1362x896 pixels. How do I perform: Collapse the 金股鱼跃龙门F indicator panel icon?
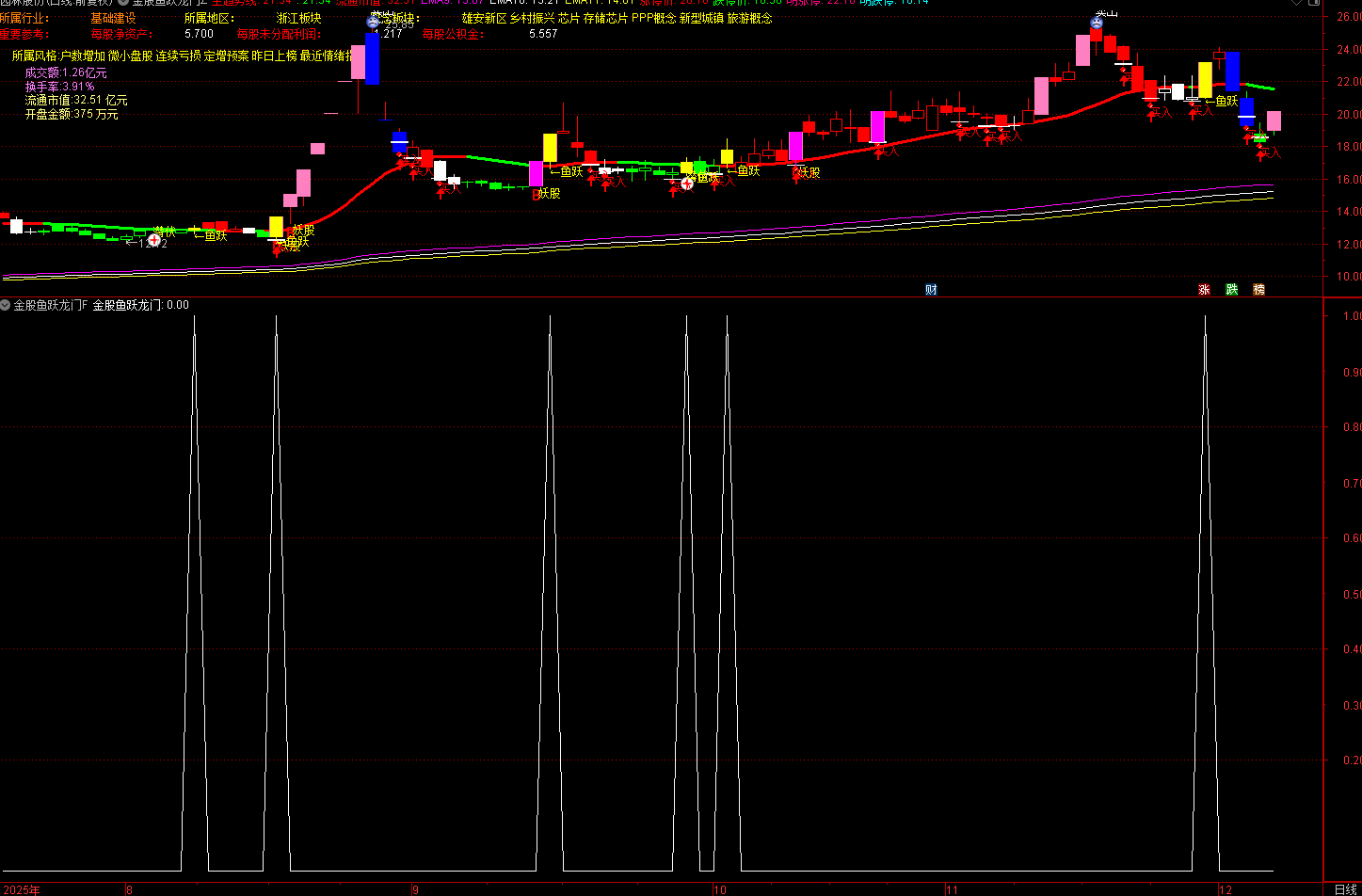click(6, 305)
